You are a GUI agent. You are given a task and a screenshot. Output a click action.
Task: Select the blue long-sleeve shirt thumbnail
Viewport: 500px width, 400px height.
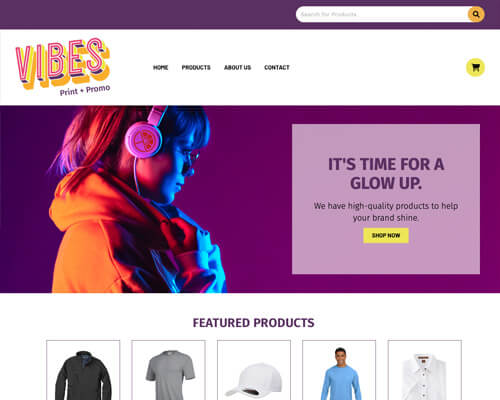pyautogui.click(x=339, y=370)
